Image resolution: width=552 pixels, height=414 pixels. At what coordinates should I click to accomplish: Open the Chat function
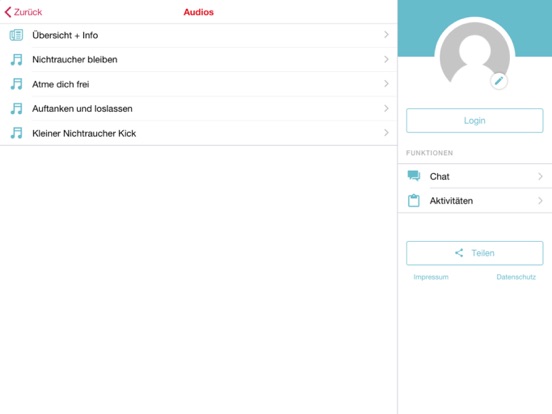[475, 176]
